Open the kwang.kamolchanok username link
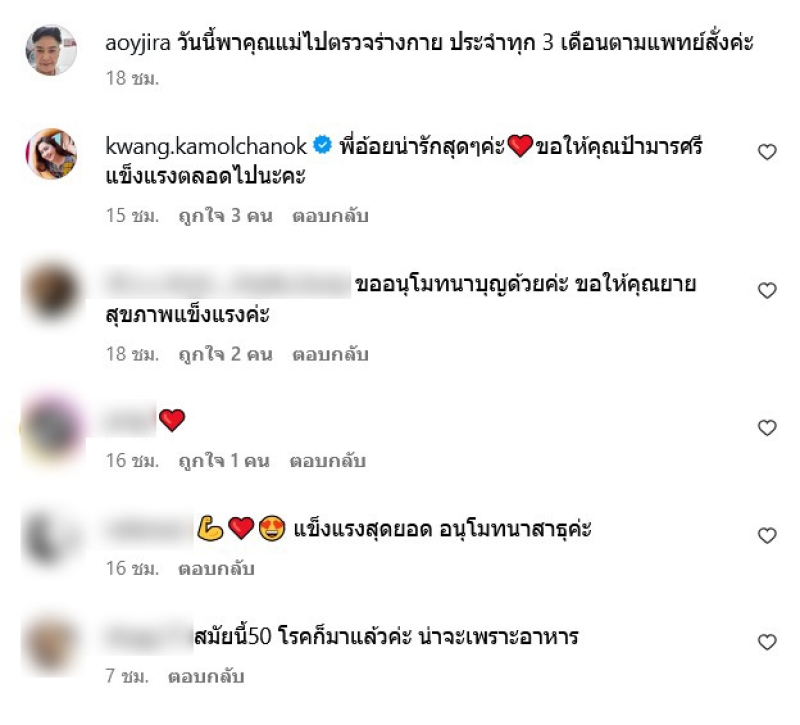 point(206,146)
